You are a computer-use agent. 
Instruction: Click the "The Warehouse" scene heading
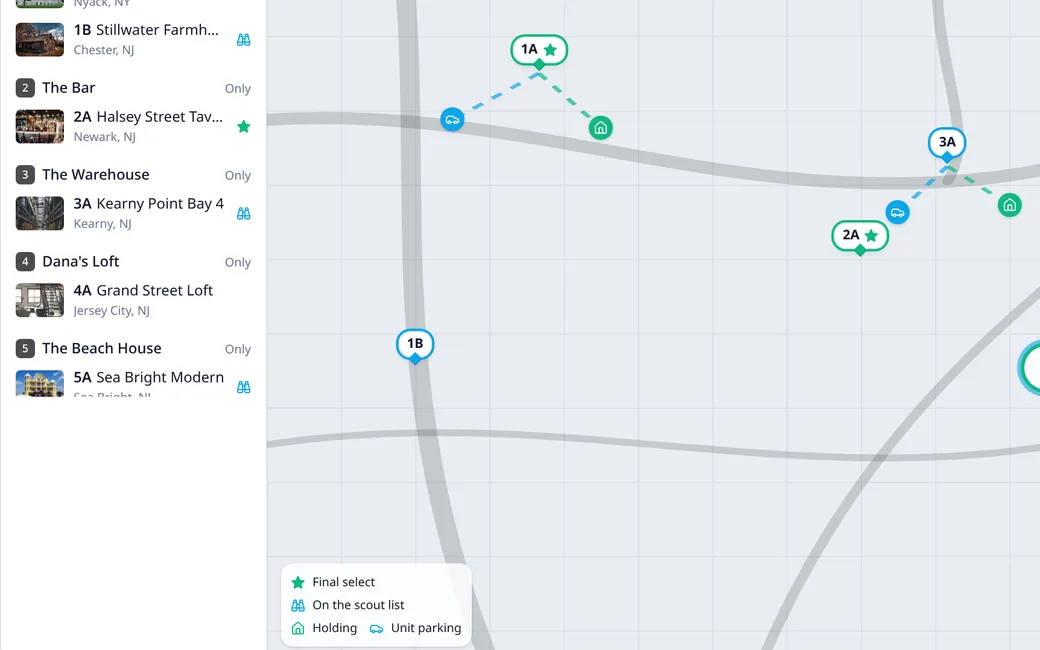(96, 174)
